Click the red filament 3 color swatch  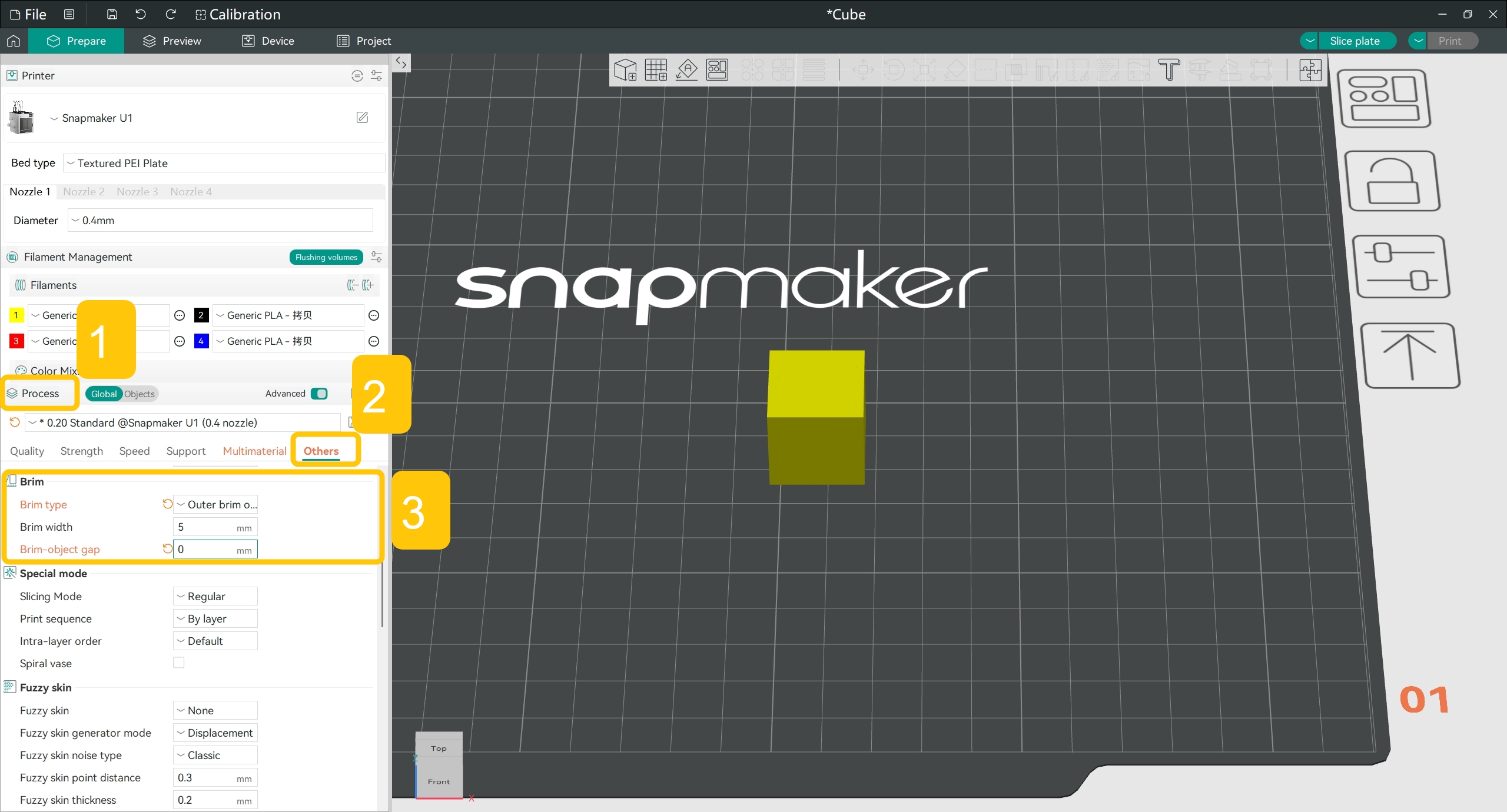point(16,341)
